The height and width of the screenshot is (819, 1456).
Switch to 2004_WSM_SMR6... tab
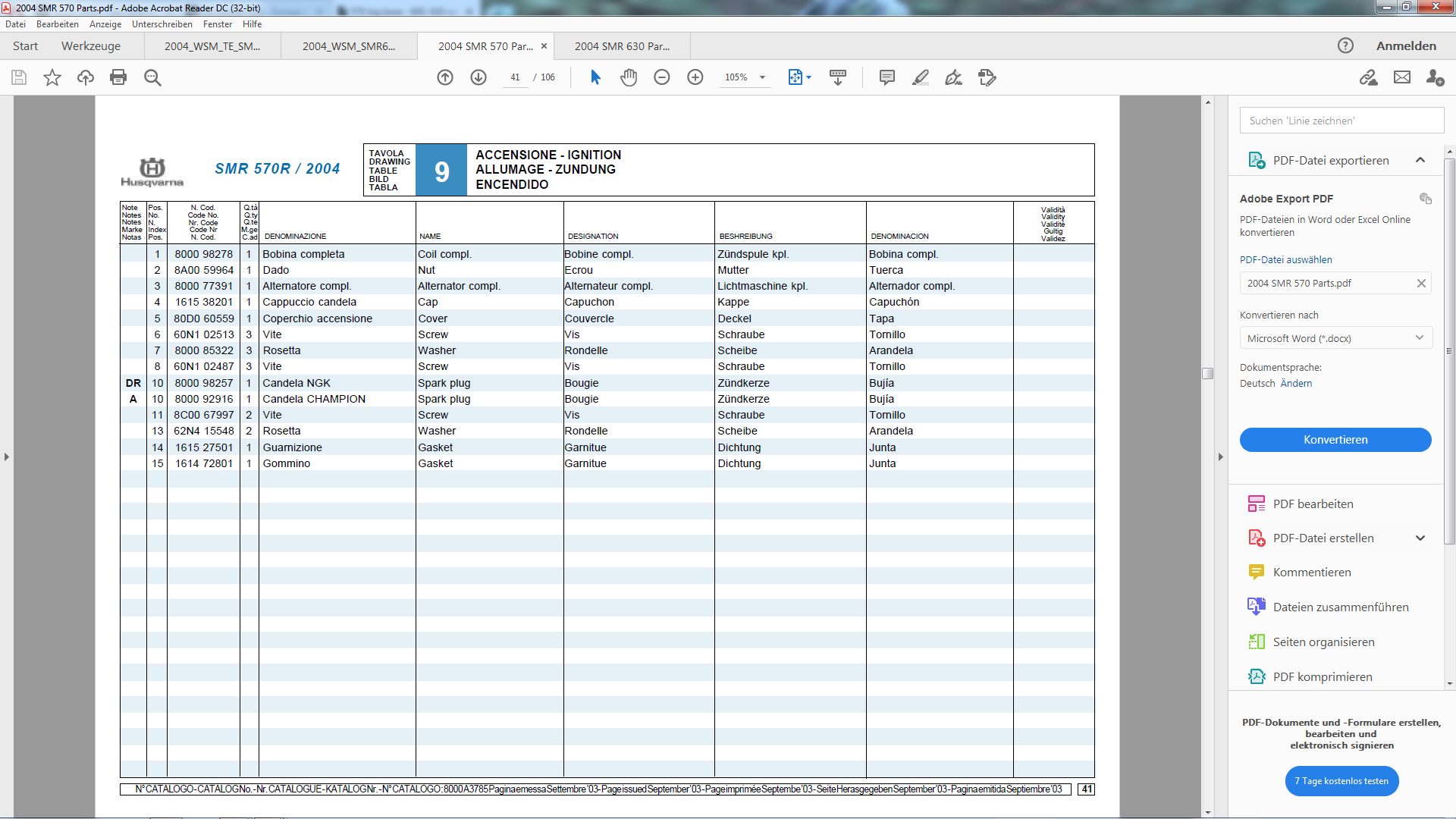coord(349,46)
